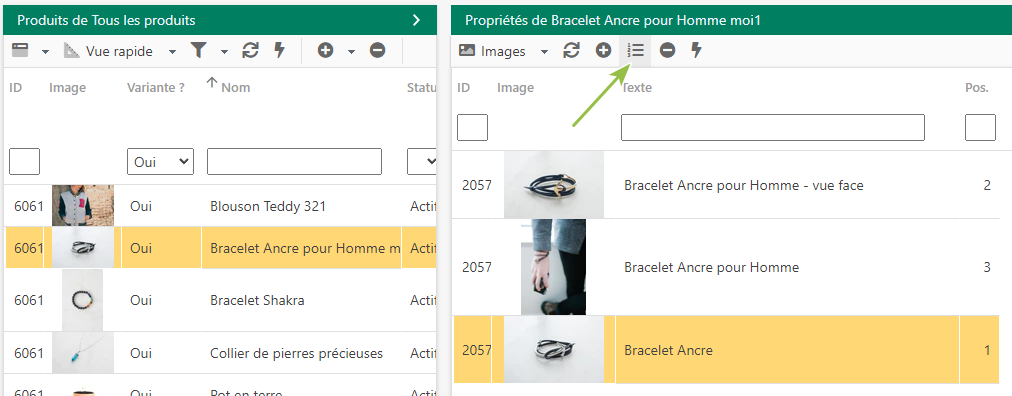Sort products by Nom column header
The height and width of the screenshot is (396, 1012).
[x=235, y=88]
